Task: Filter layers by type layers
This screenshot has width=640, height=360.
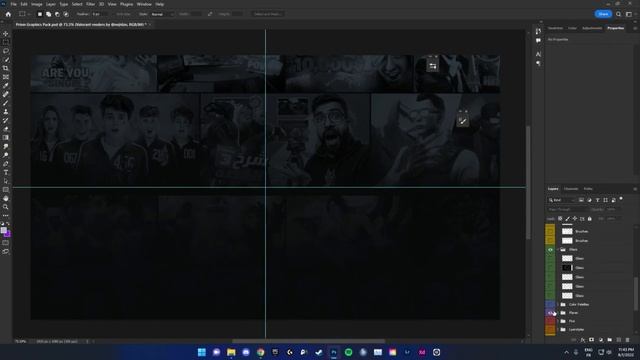Action: pos(598,200)
